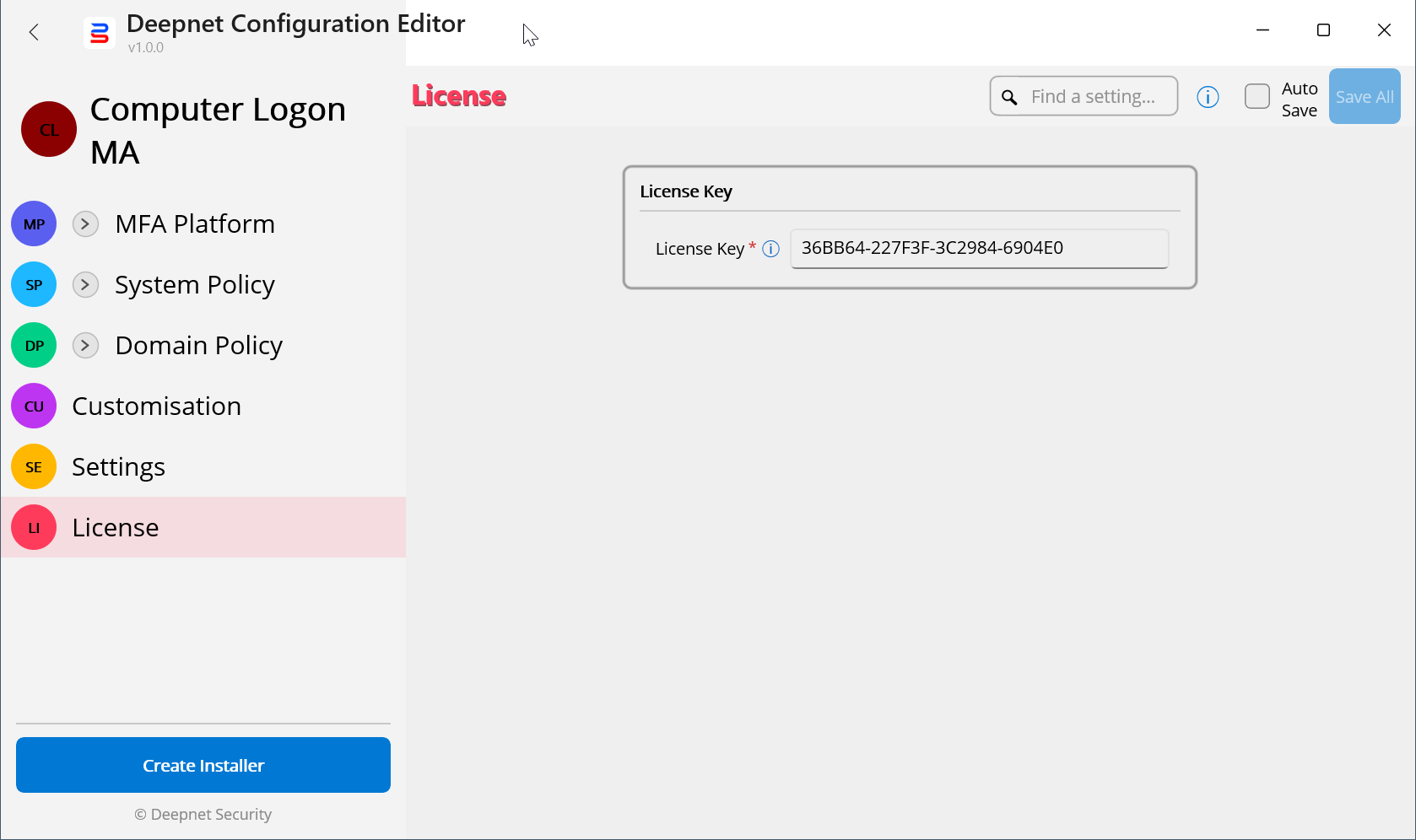Click the License Key info icon
This screenshot has width=1416, height=840.
[x=770, y=249]
